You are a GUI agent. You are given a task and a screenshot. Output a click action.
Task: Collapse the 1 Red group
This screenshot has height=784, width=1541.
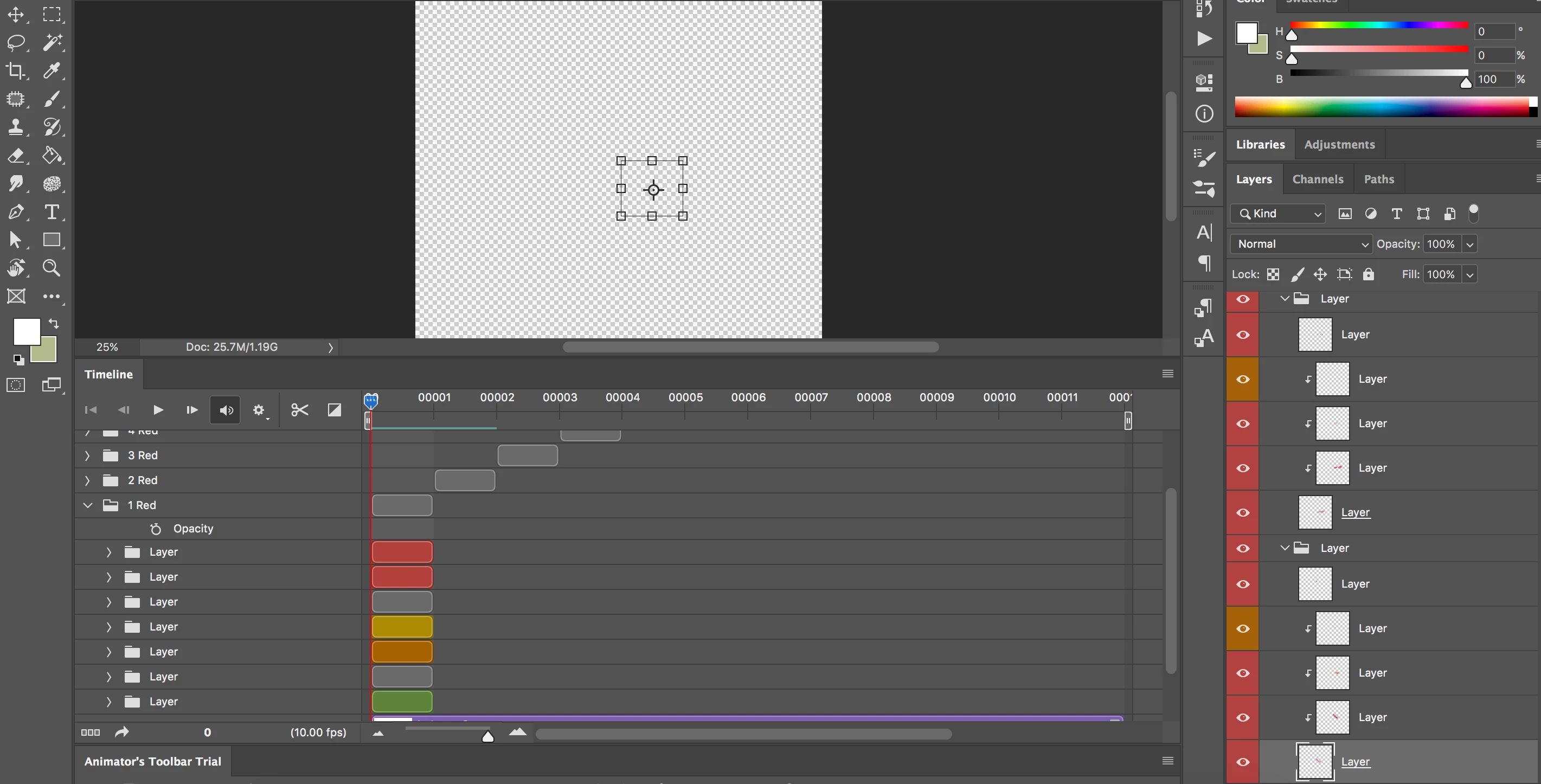[88, 505]
